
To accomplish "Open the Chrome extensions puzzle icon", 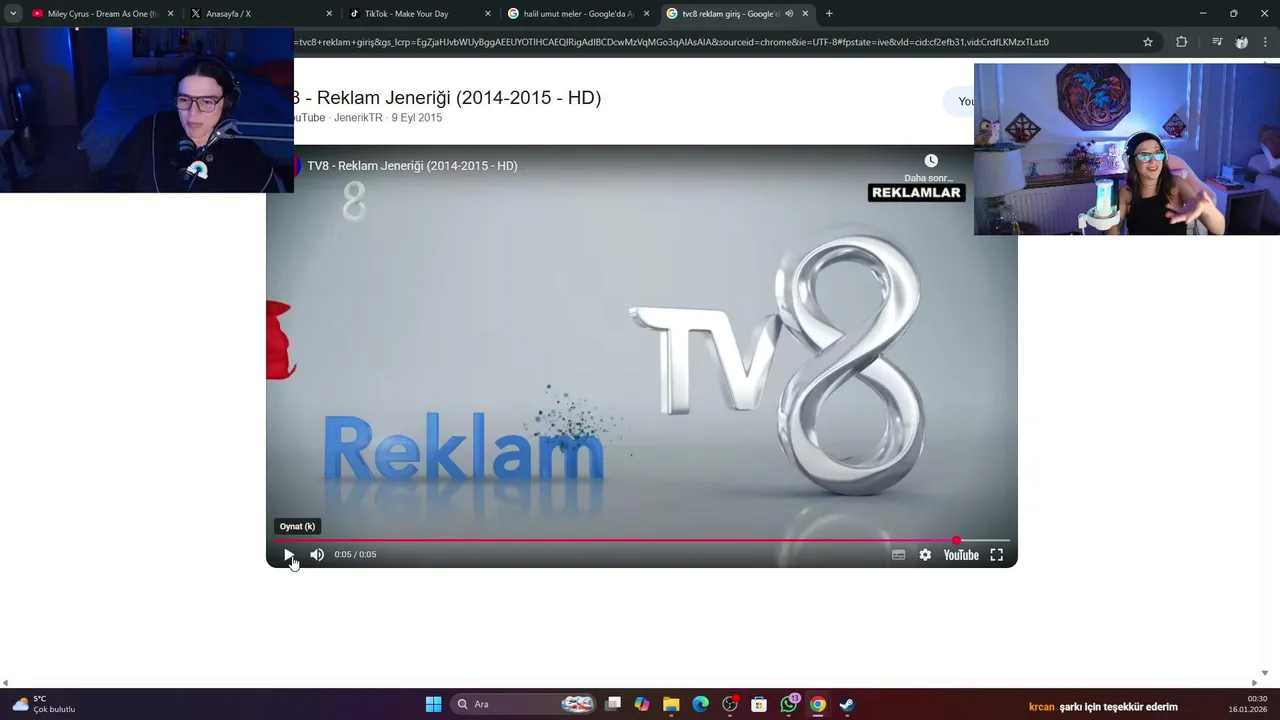I will pyautogui.click(x=1181, y=42).
